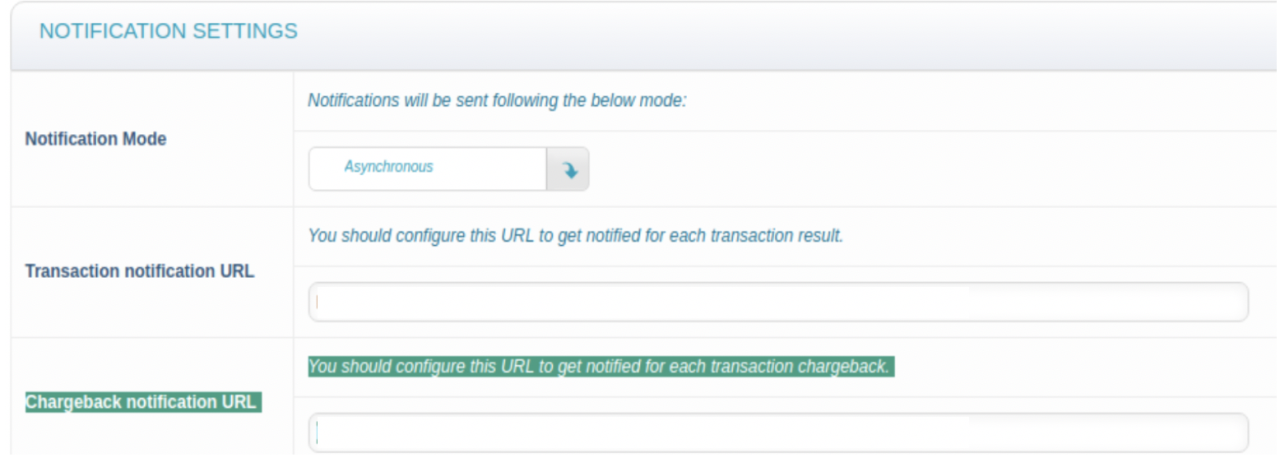This screenshot has width=1280, height=462.
Task: Click the arrow icon beside Asynchronous
Action: click(568, 169)
